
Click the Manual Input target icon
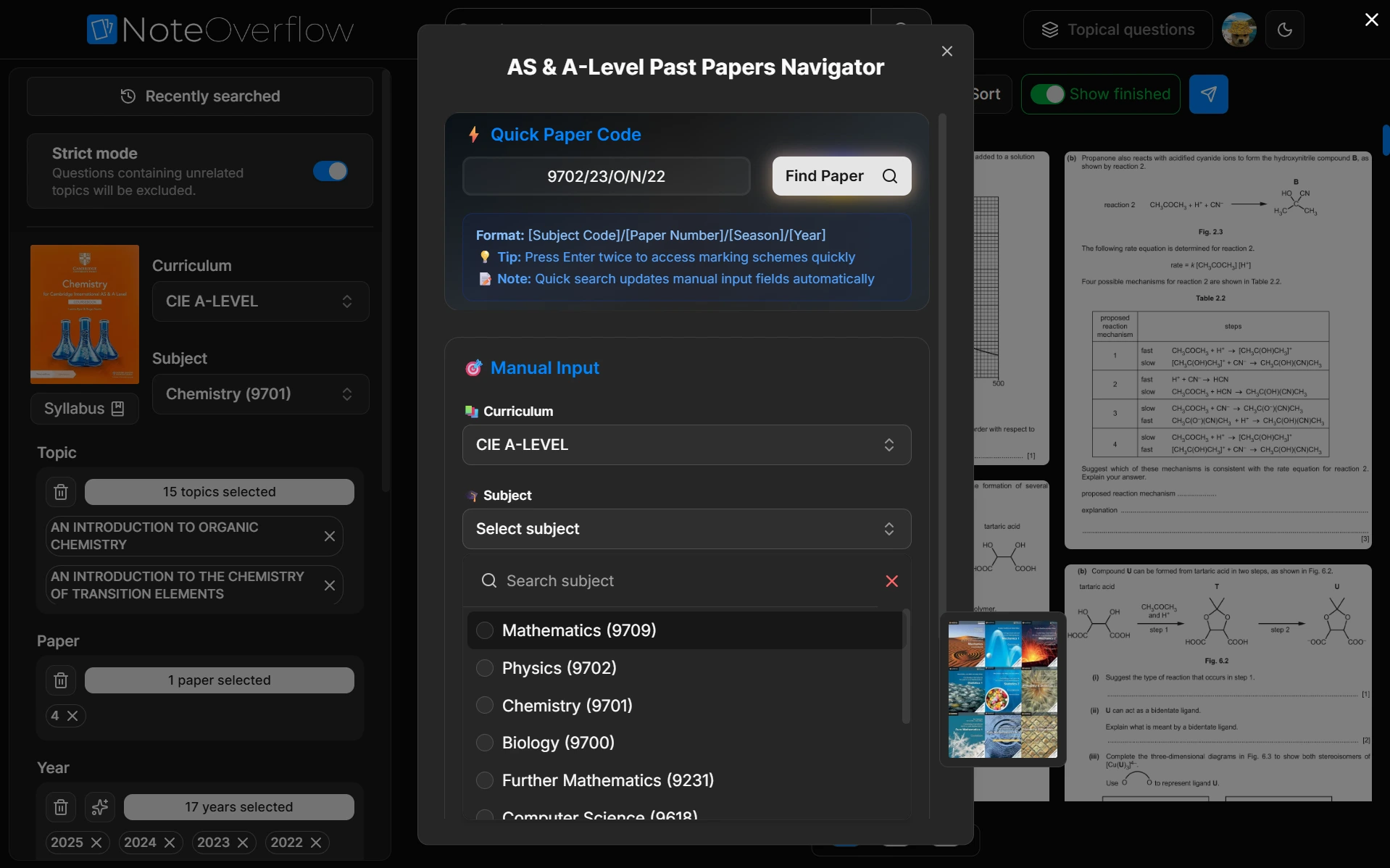tap(473, 368)
